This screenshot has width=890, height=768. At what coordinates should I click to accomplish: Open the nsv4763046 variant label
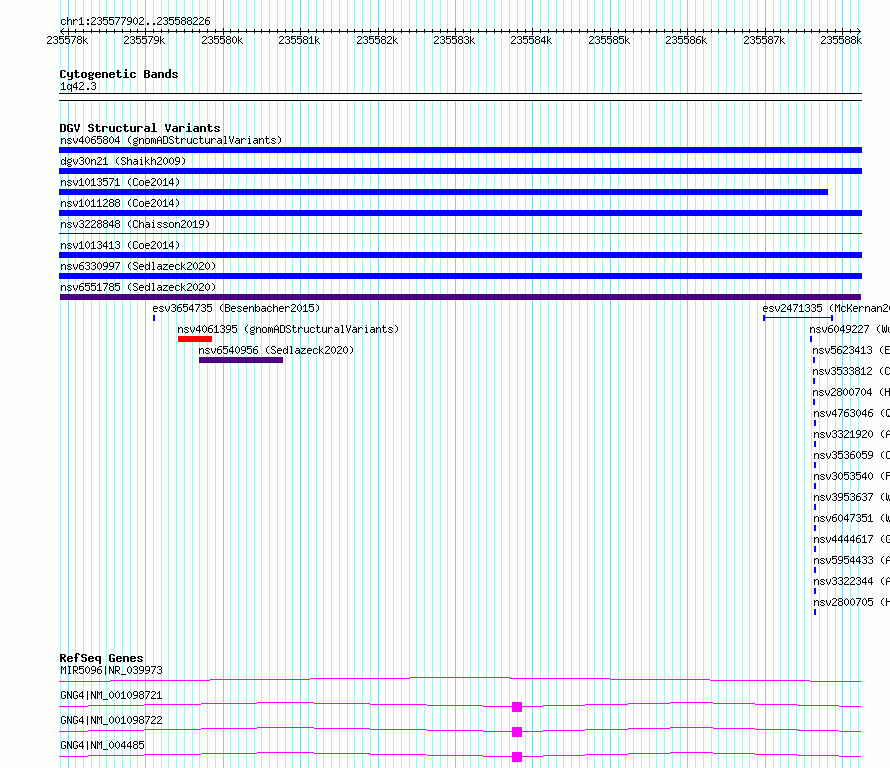pyautogui.click(x=851, y=413)
